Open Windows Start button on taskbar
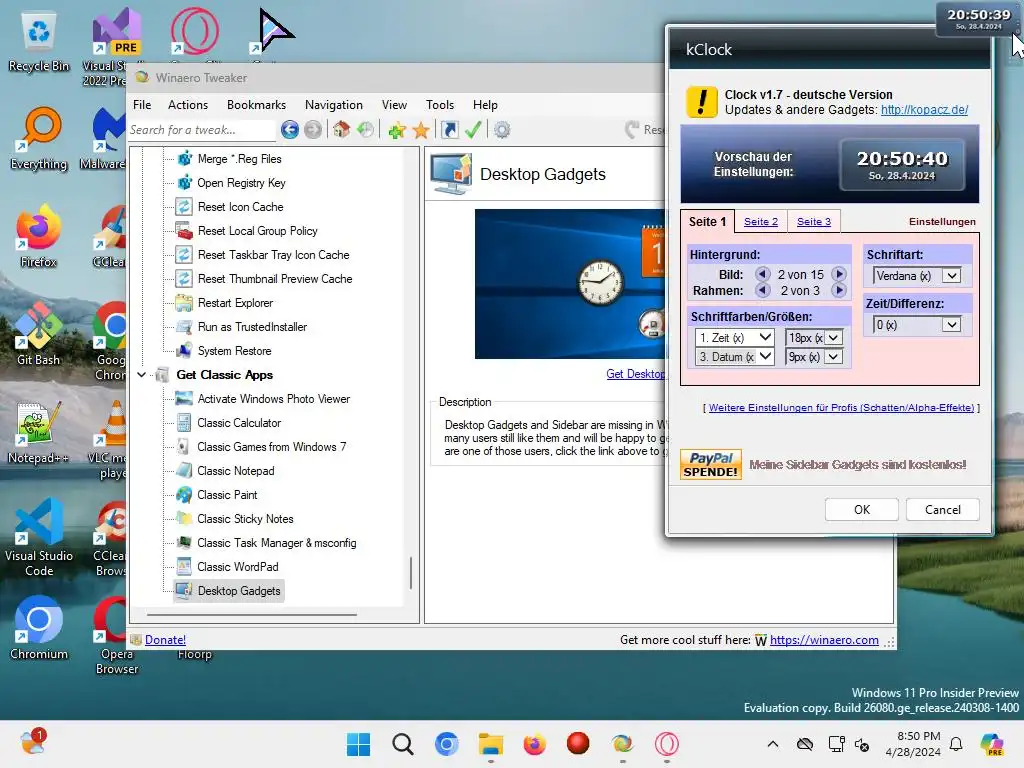This screenshot has height=768, width=1024. tap(358, 744)
